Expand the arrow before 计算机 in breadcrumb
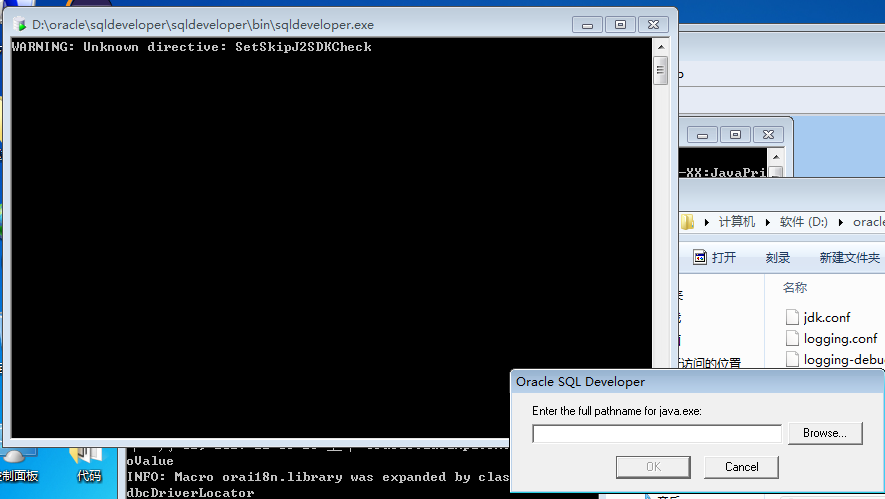This screenshot has height=499, width=885. pos(707,222)
